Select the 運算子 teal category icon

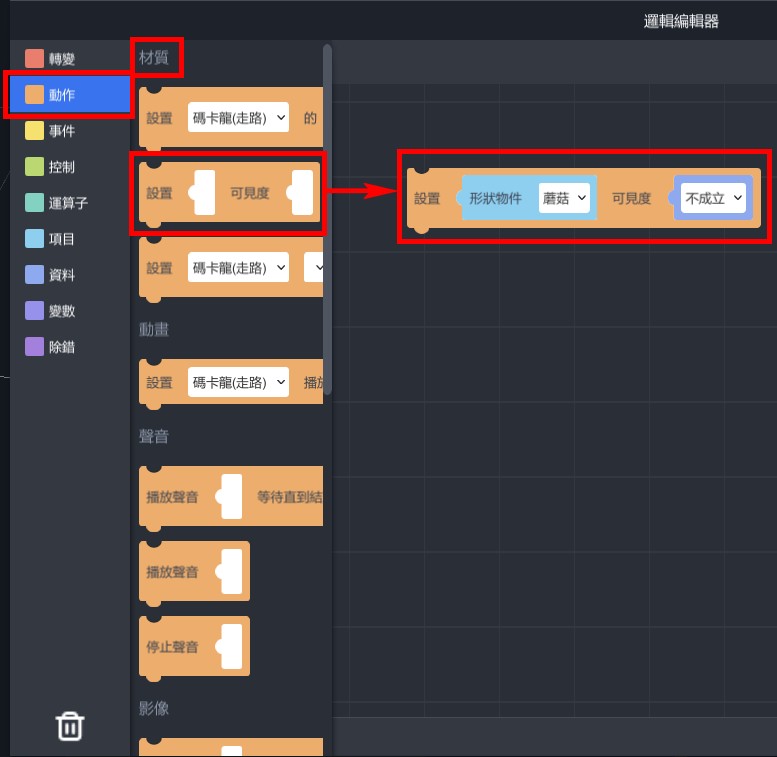click(x=35, y=203)
